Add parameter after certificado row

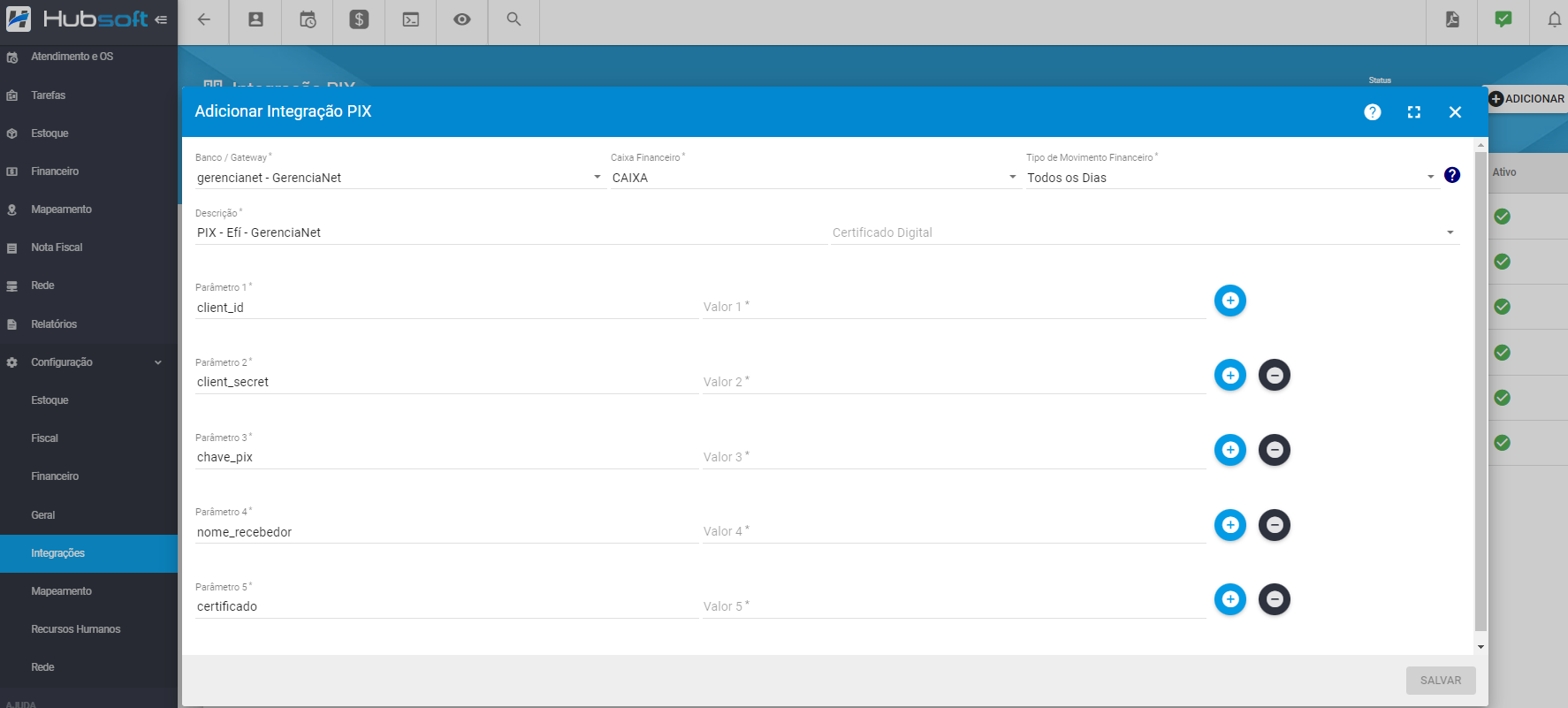coord(1230,599)
